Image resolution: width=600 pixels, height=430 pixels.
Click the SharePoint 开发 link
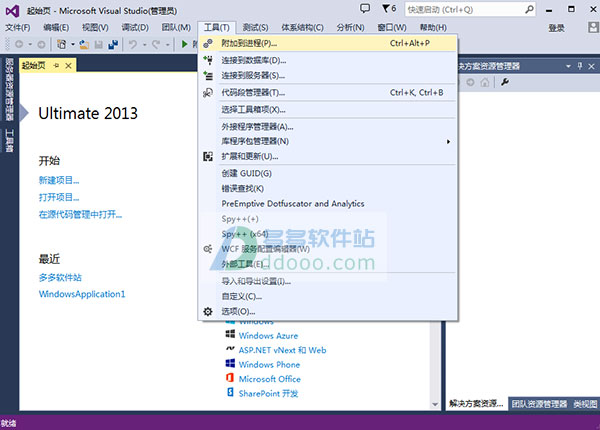(268, 394)
